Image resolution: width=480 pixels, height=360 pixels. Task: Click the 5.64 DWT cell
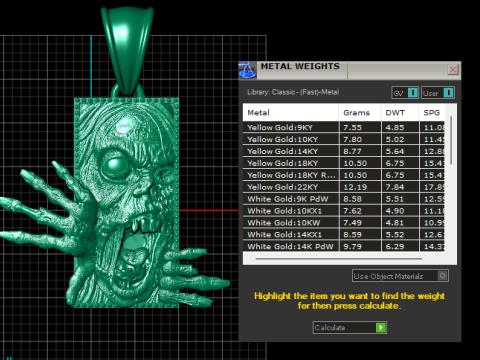point(400,151)
